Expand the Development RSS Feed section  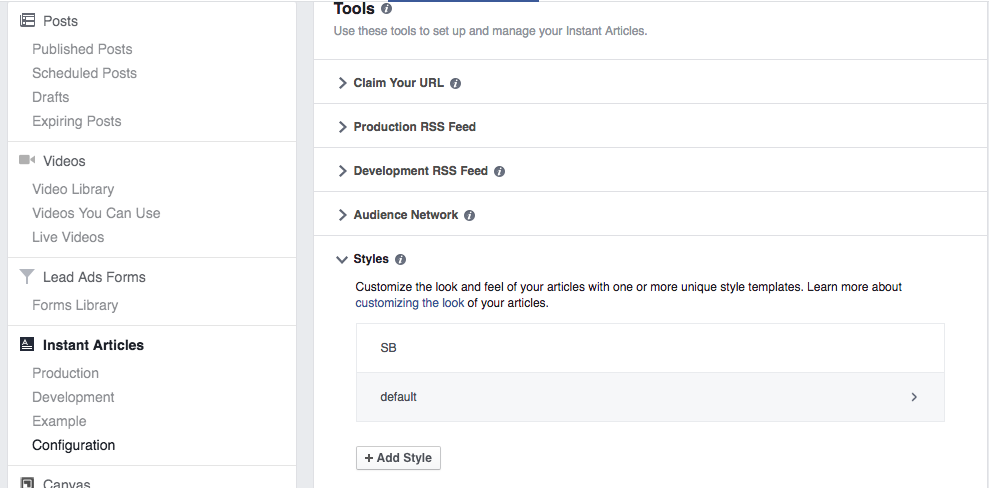click(342, 171)
